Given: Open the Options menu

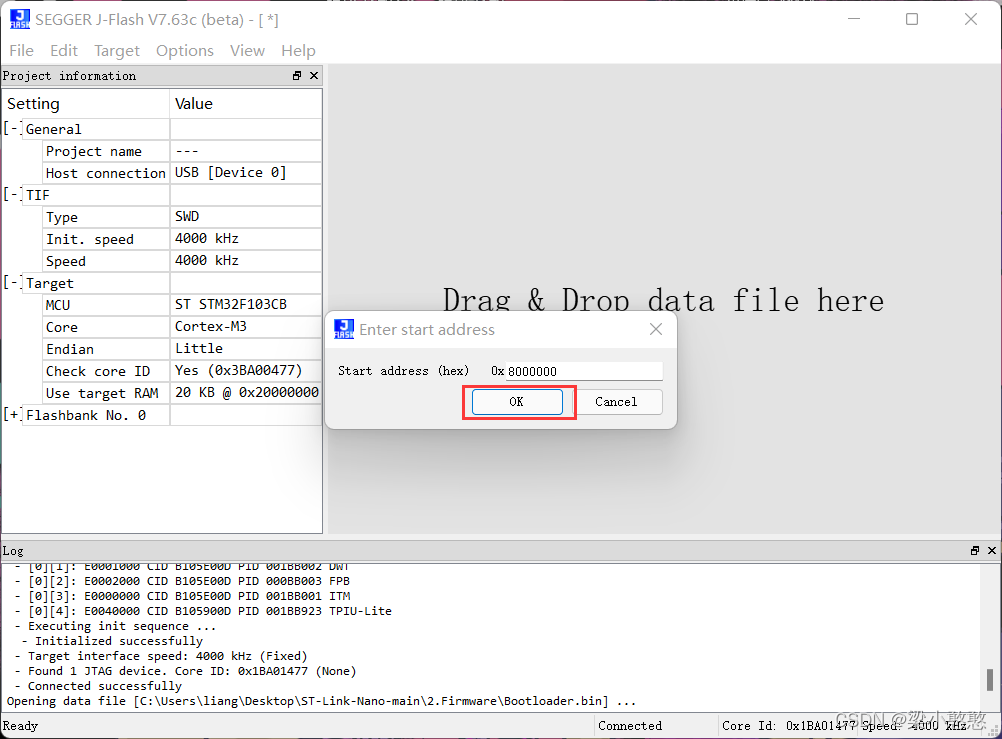Looking at the screenshot, I should coord(185,51).
